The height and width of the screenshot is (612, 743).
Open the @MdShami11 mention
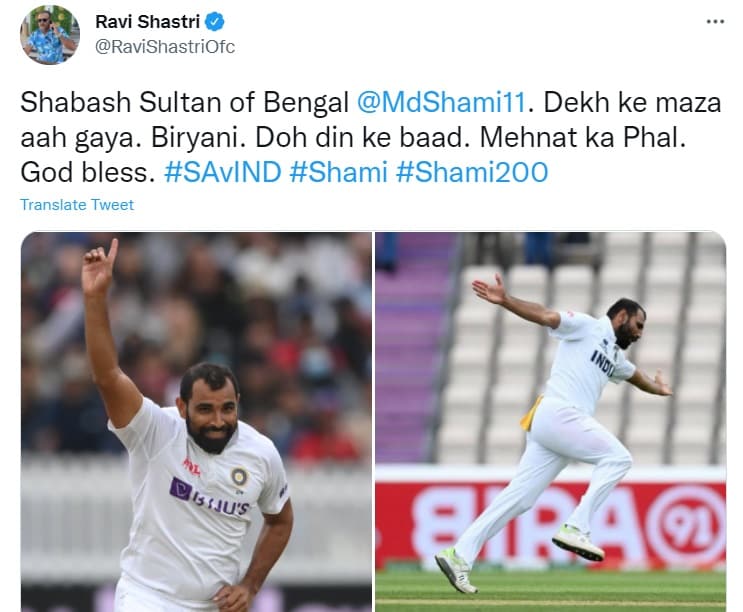point(441,102)
